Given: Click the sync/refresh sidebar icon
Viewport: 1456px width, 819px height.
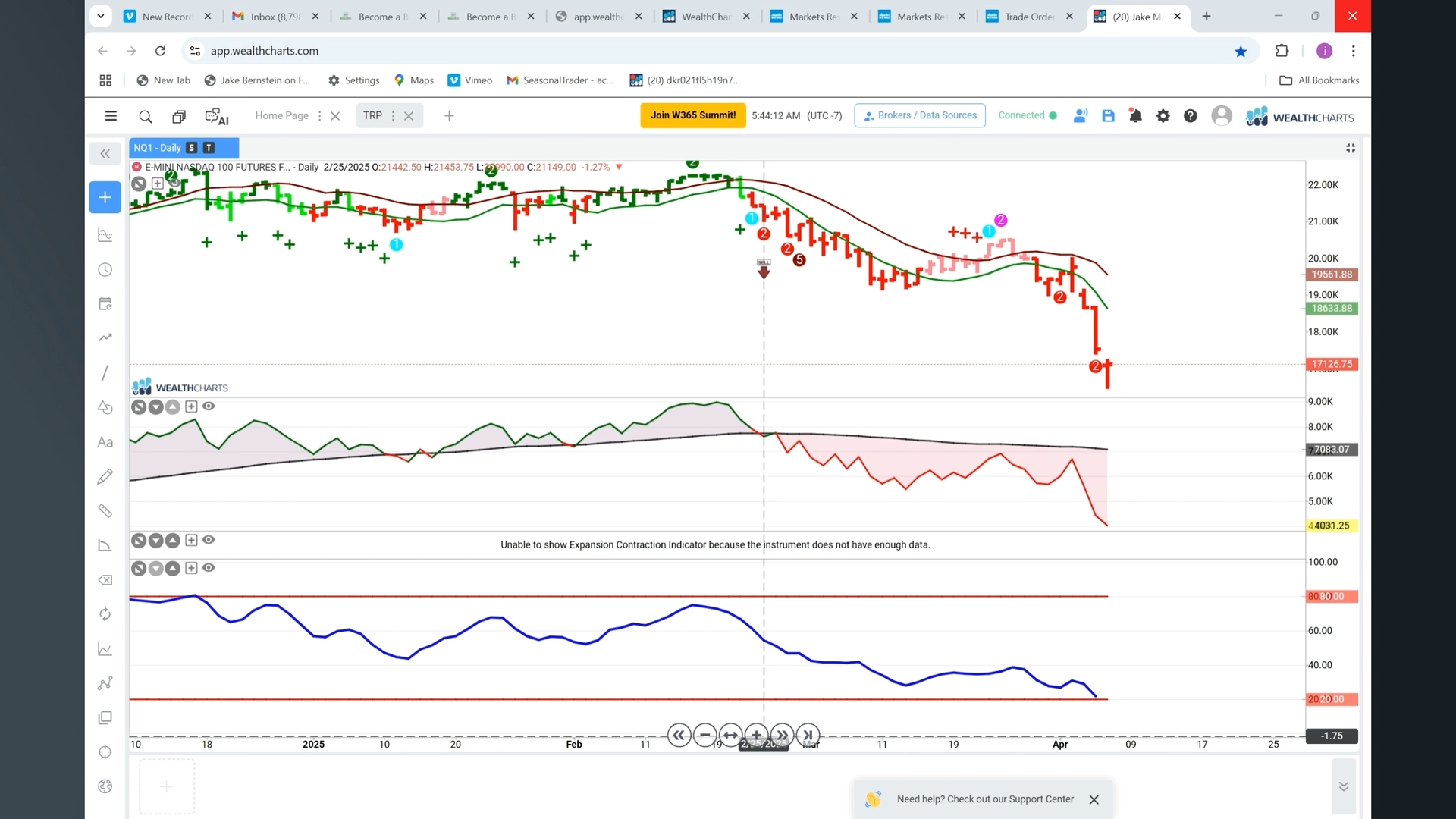Looking at the screenshot, I should click(x=105, y=614).
